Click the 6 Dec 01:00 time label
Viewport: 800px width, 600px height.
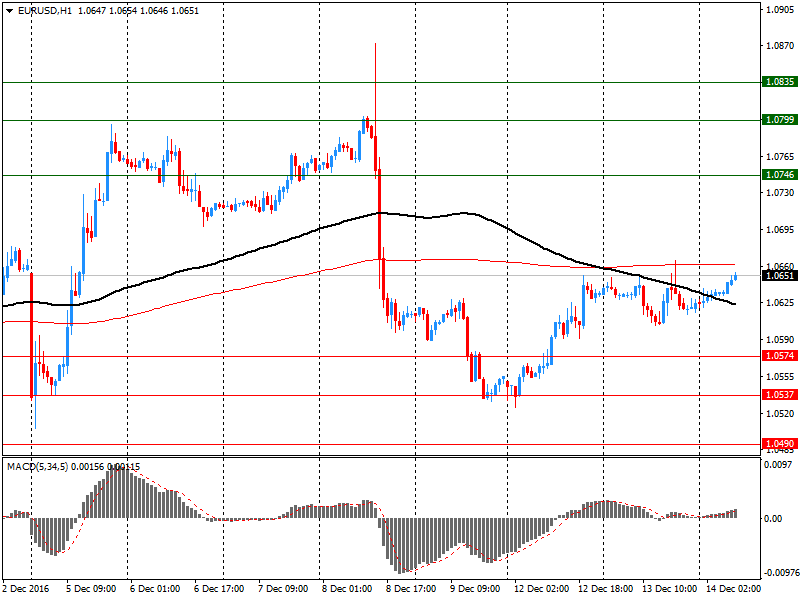[155, 588]
